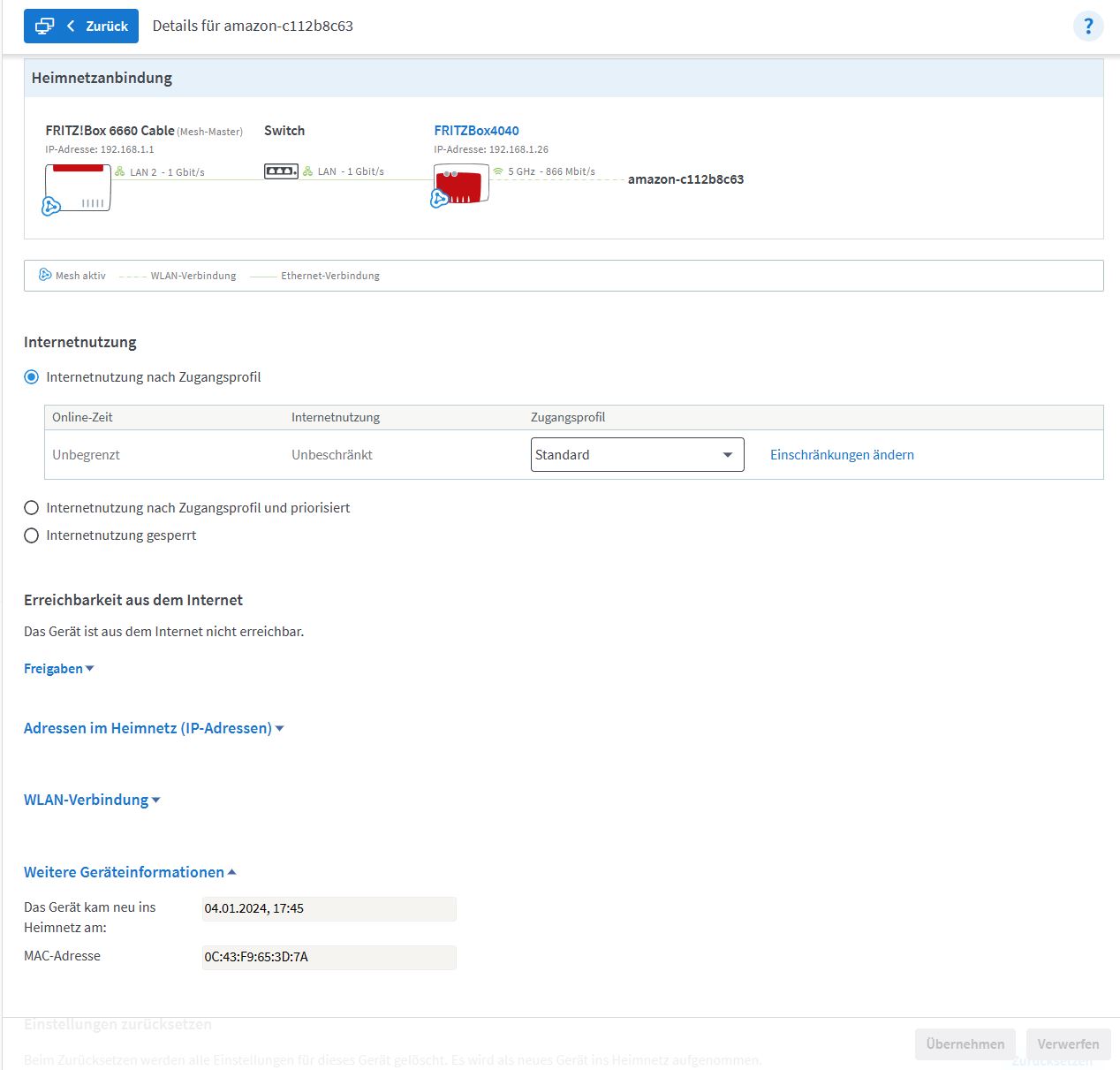The height and width of the screenshot is (1070, 1120).
Task: Click the Online-Zeit column header
Action: 82,417
